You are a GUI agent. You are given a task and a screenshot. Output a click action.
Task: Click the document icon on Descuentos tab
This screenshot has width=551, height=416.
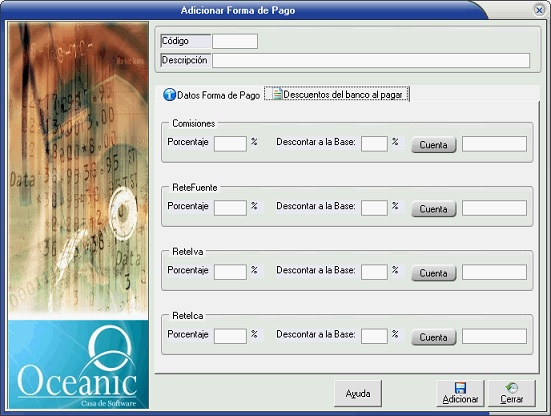click(278, 94)
